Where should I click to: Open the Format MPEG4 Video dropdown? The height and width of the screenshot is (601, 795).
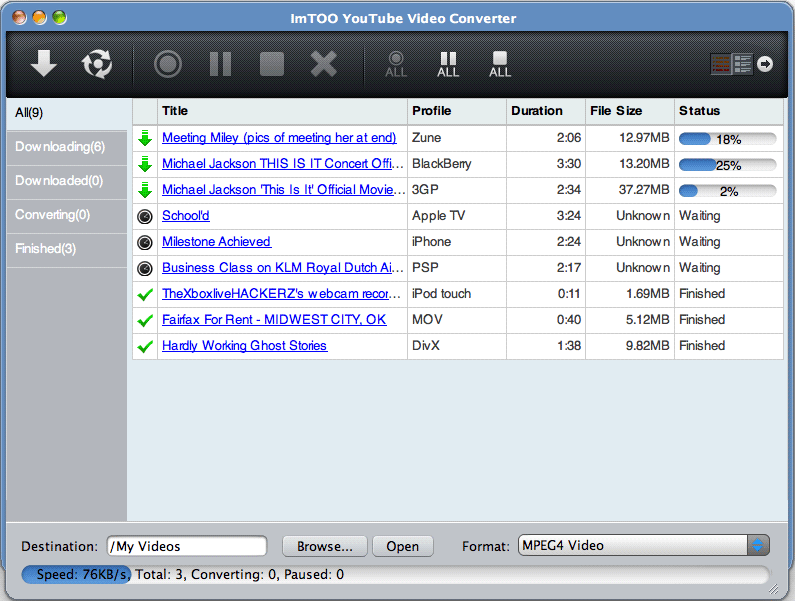coord(643,545)
